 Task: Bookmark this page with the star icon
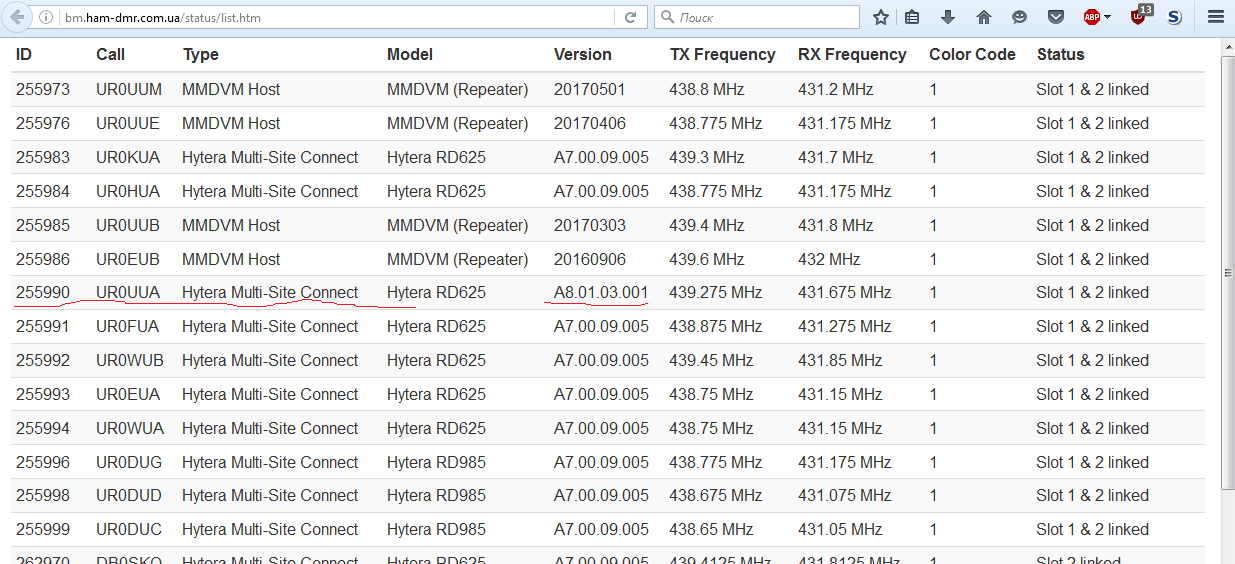click(881, 17)
